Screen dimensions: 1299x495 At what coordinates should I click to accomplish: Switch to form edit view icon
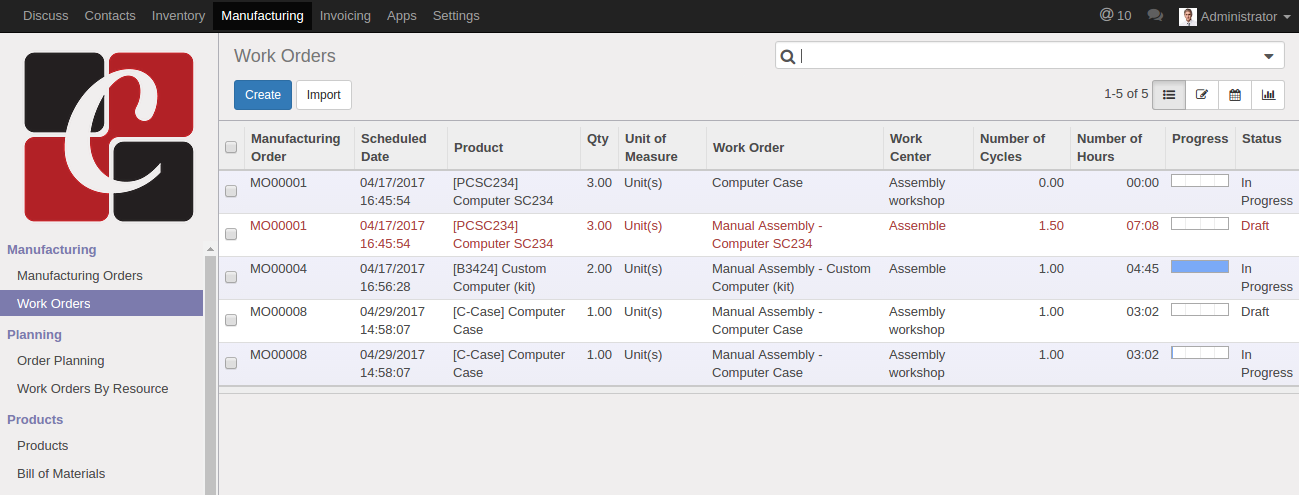click(1202, 95)
